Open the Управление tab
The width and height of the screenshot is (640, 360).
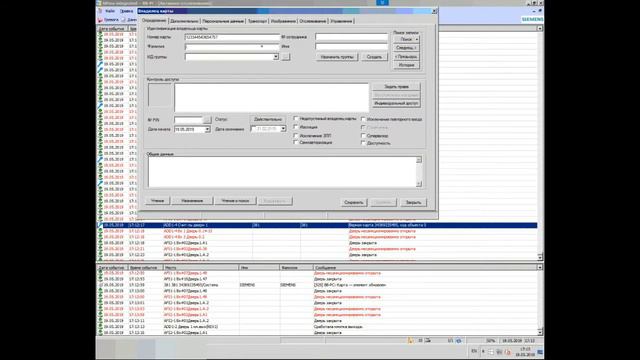pos(341,21)
